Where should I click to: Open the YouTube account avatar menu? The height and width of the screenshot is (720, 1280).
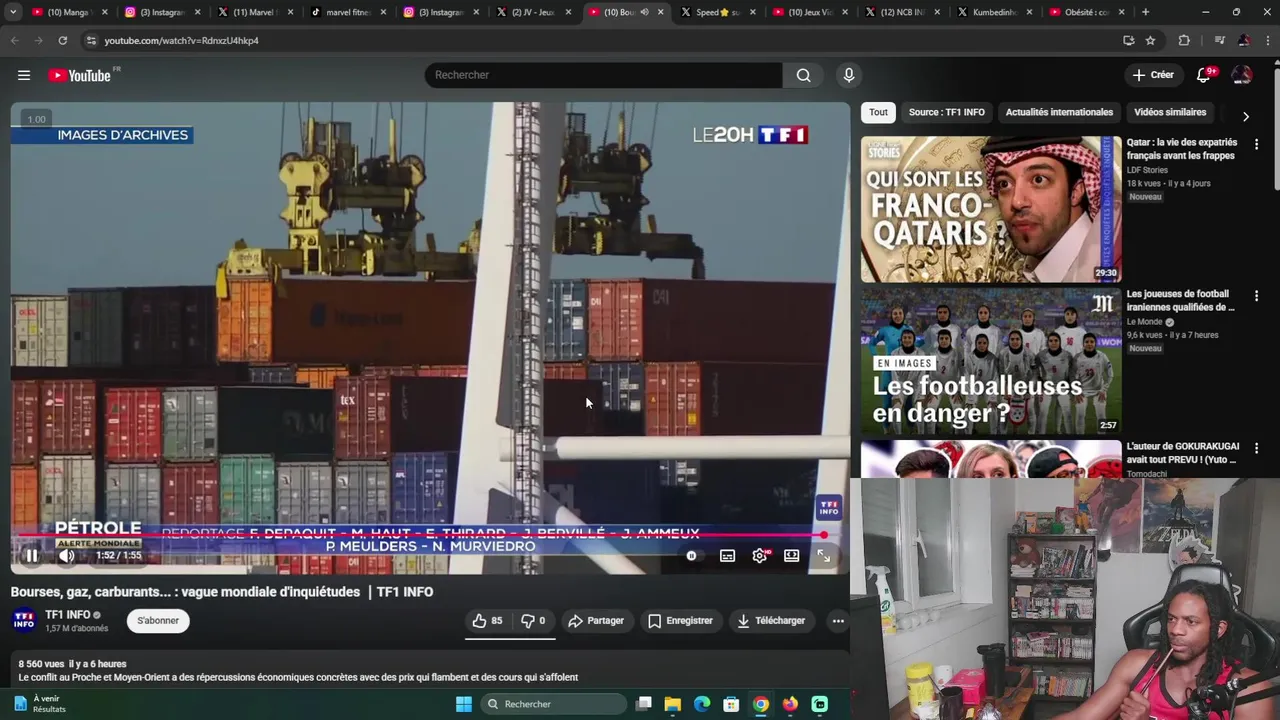pos(1242,75)
